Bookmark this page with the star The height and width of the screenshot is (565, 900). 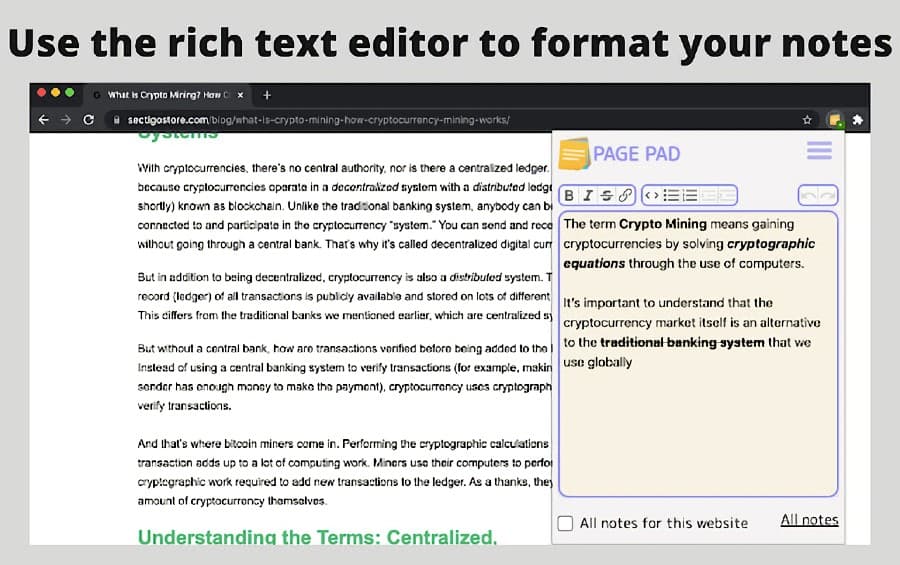coord(807,120)
